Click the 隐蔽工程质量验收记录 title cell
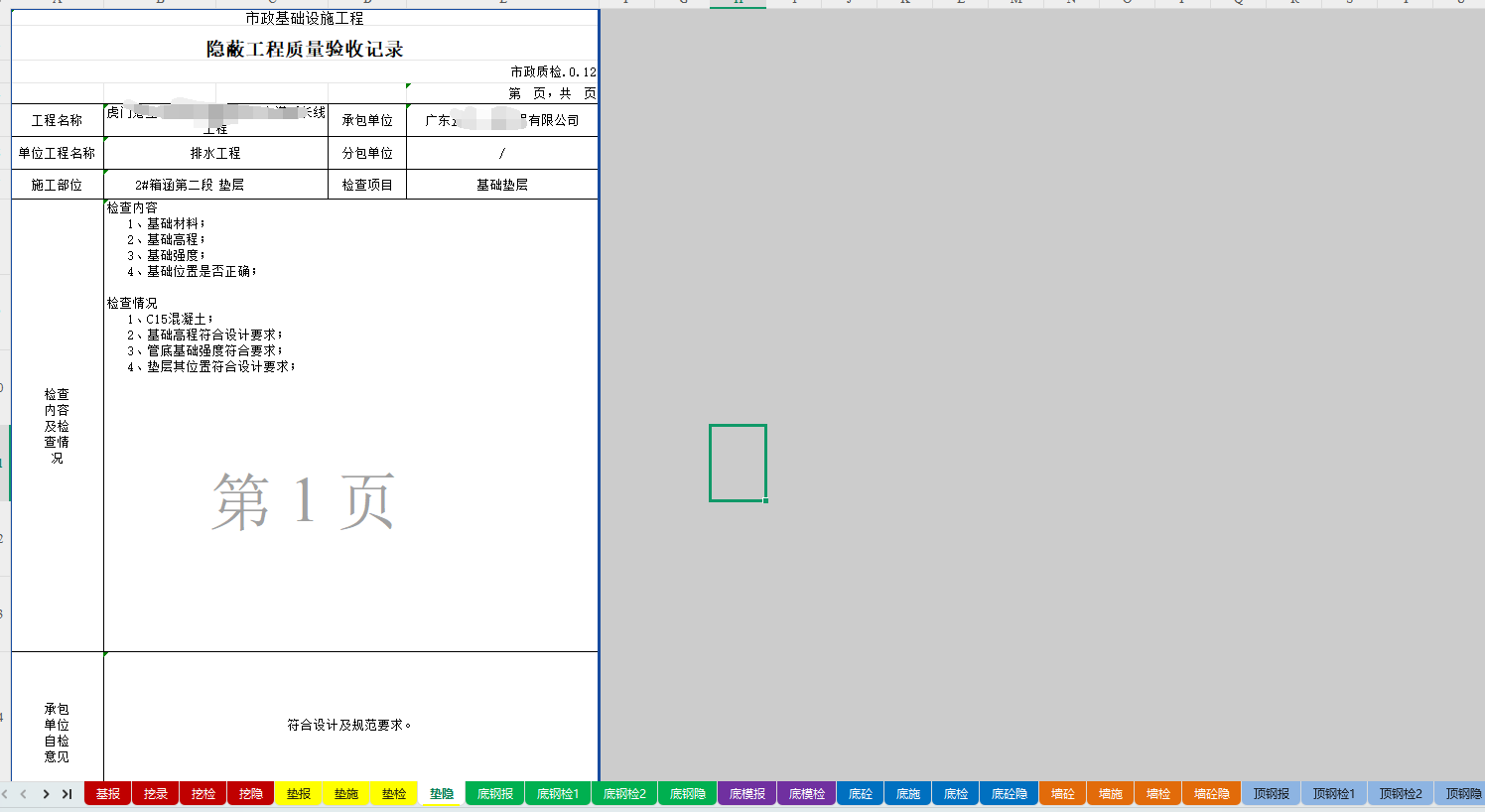 pyautogui.click(x=305, y=50)
